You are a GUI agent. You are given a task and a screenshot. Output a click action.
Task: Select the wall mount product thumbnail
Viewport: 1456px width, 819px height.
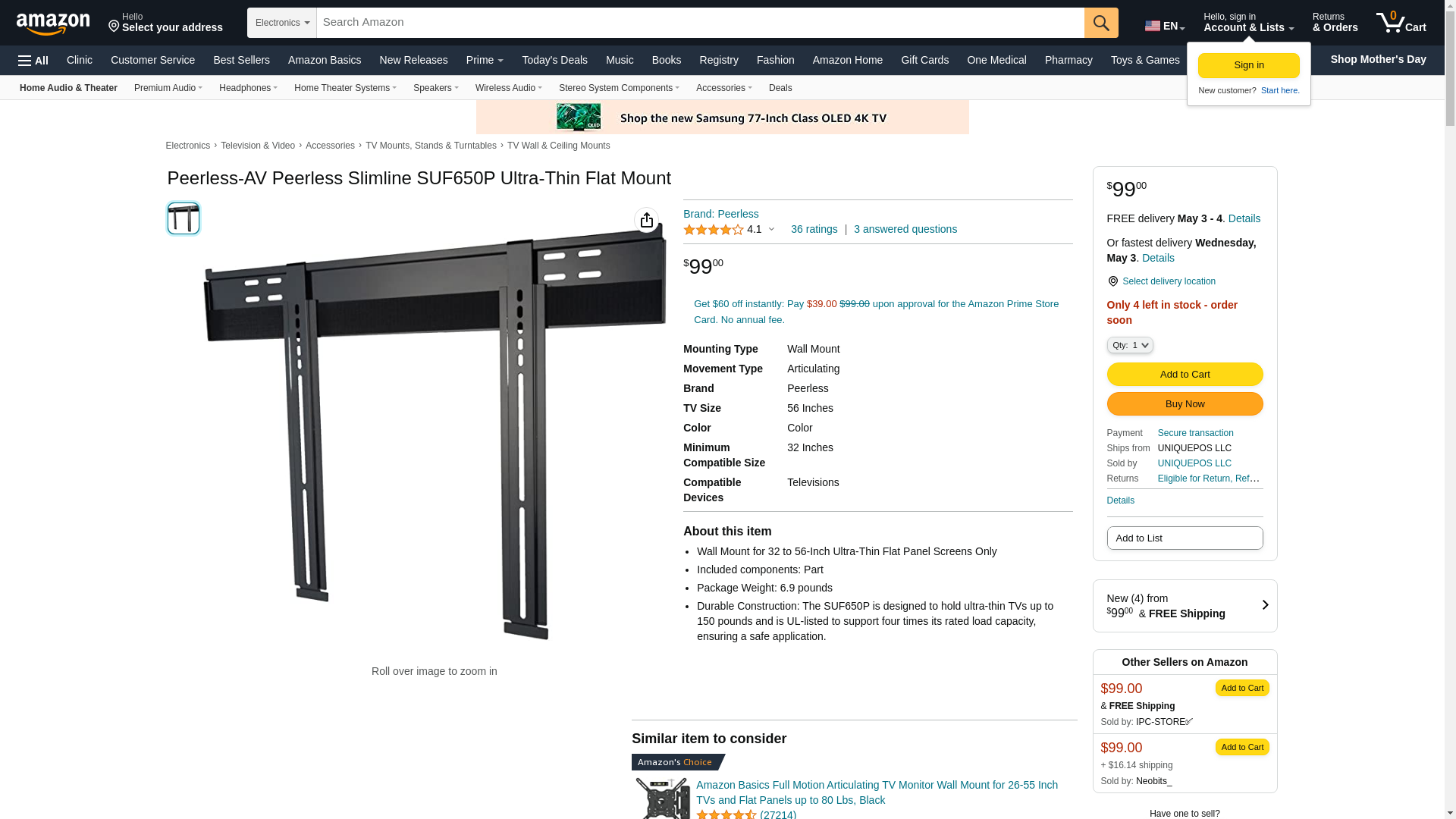[183, 218]
